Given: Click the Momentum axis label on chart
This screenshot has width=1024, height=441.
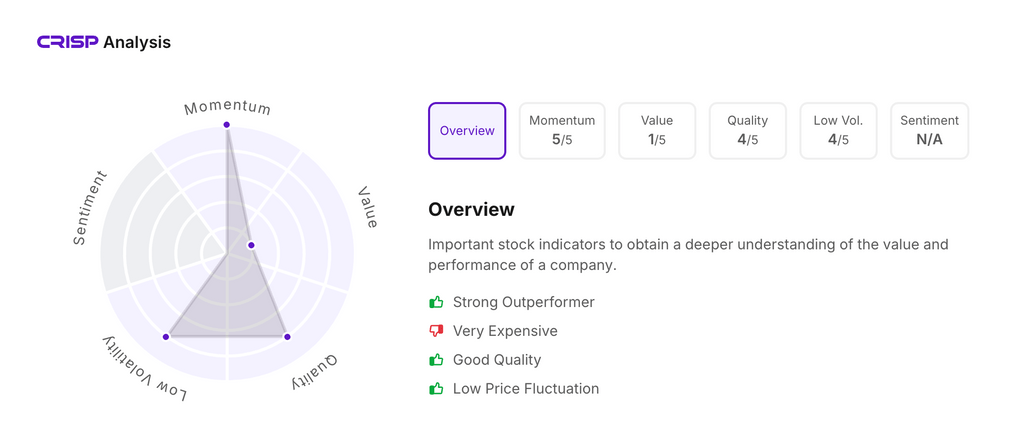Looking at the screenshot, I should (227, 107).
